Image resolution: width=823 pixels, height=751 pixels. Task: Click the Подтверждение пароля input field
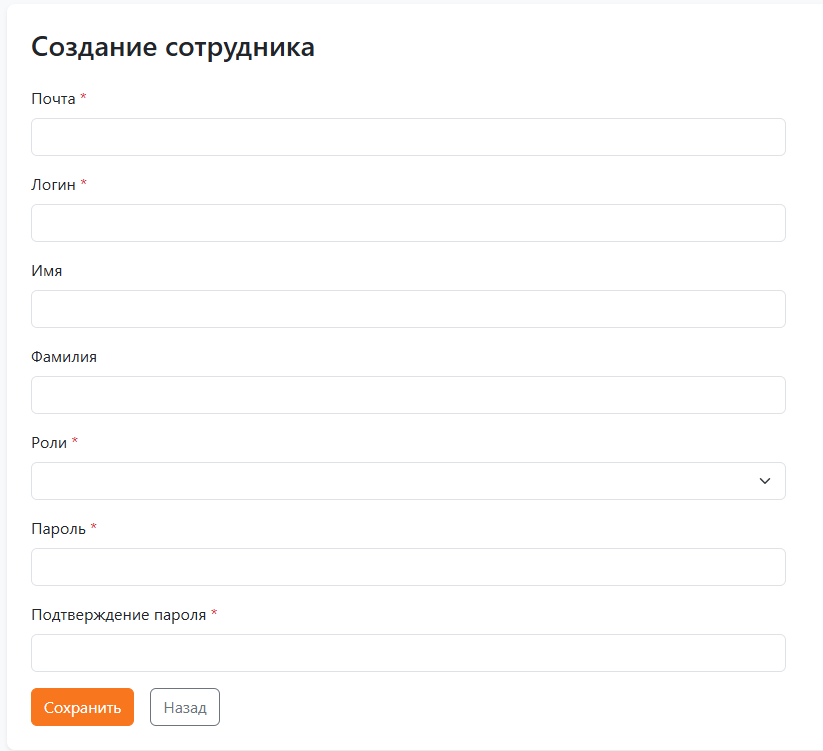click(408, 653)
